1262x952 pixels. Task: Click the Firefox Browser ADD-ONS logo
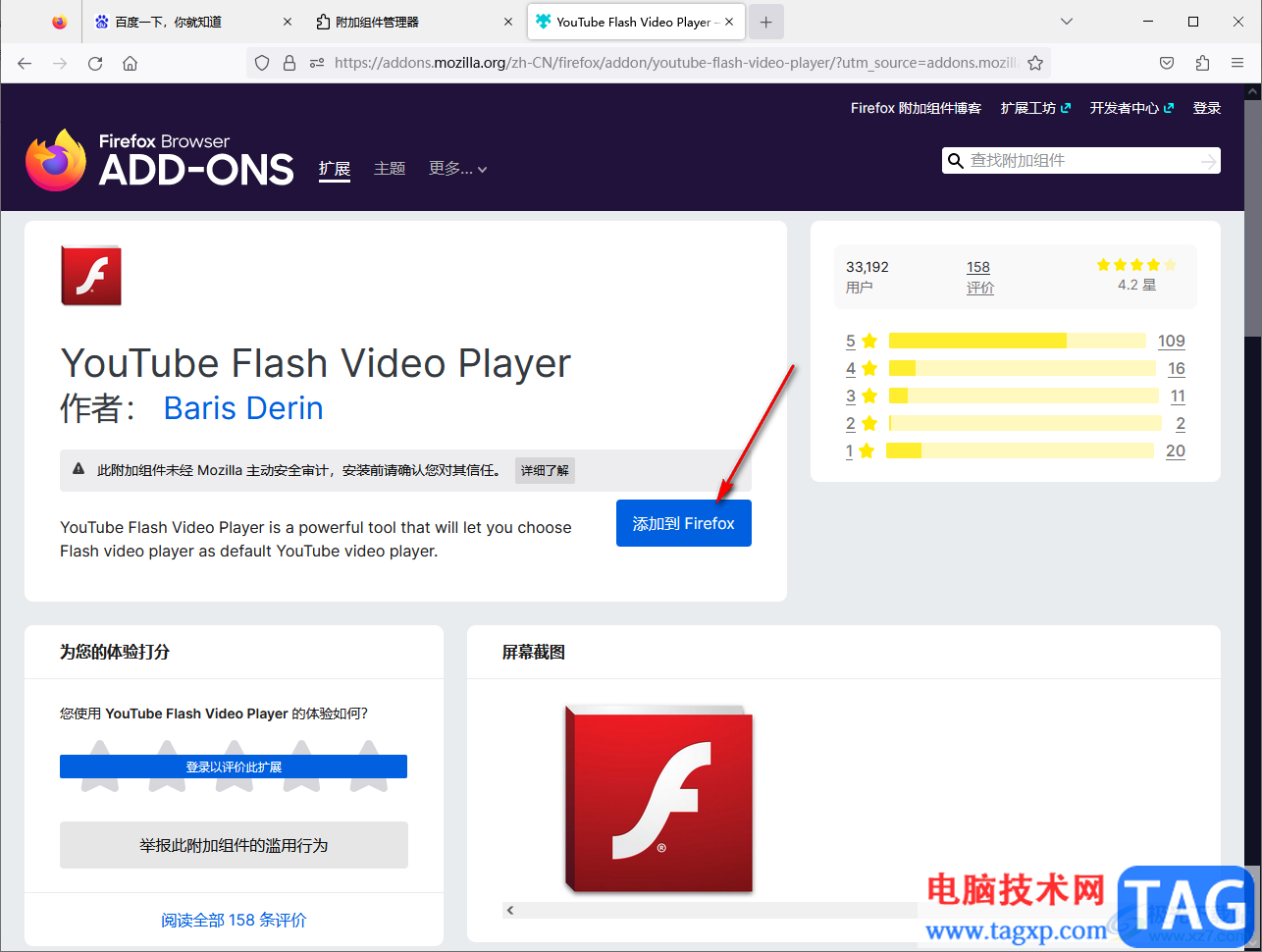(x=159, y=160)
